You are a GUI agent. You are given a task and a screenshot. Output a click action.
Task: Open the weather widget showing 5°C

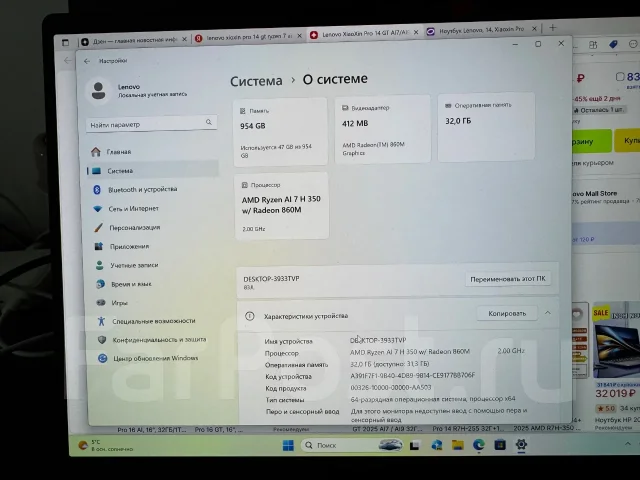pyautogui.click(x=107, y=445)
